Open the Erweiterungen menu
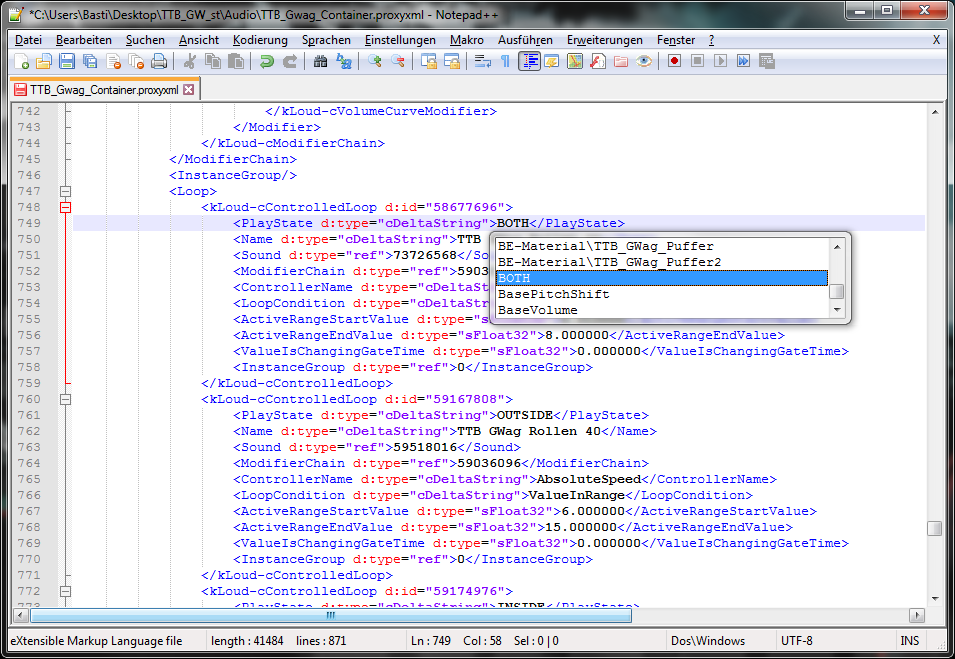 tap(604, 40)
